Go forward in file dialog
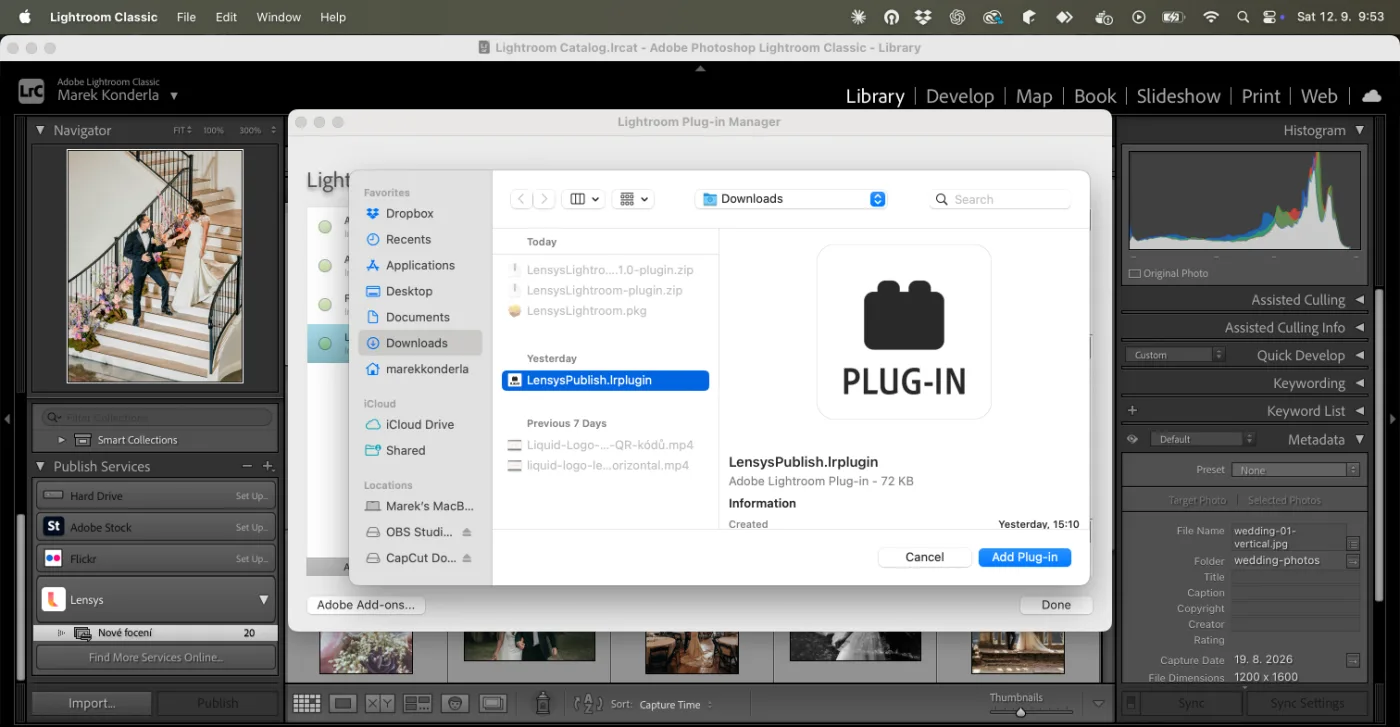This screenshot has height=727, width=1400. click(544, 199)
